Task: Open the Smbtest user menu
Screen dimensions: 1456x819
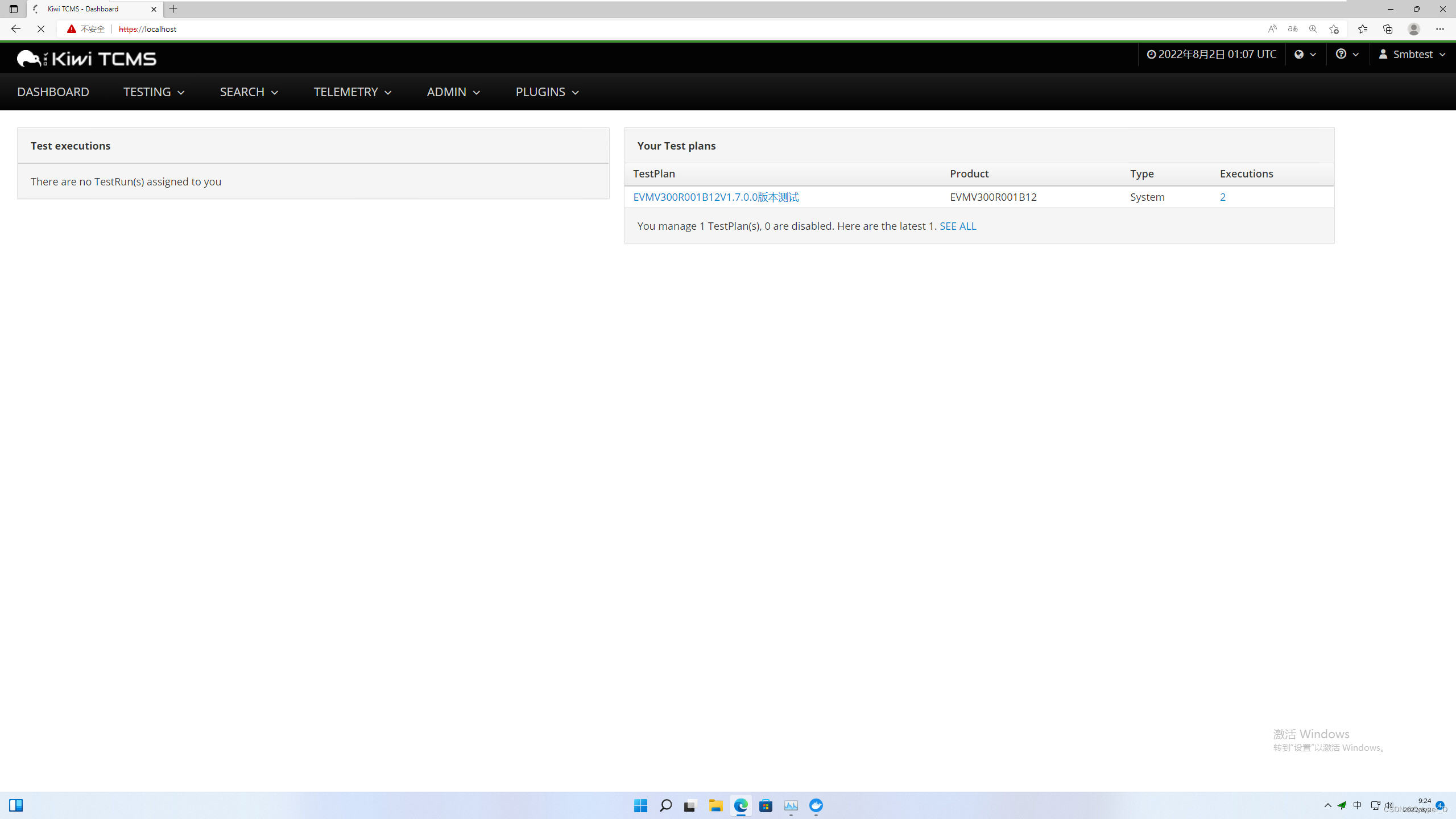Action: pos(1412,54)
